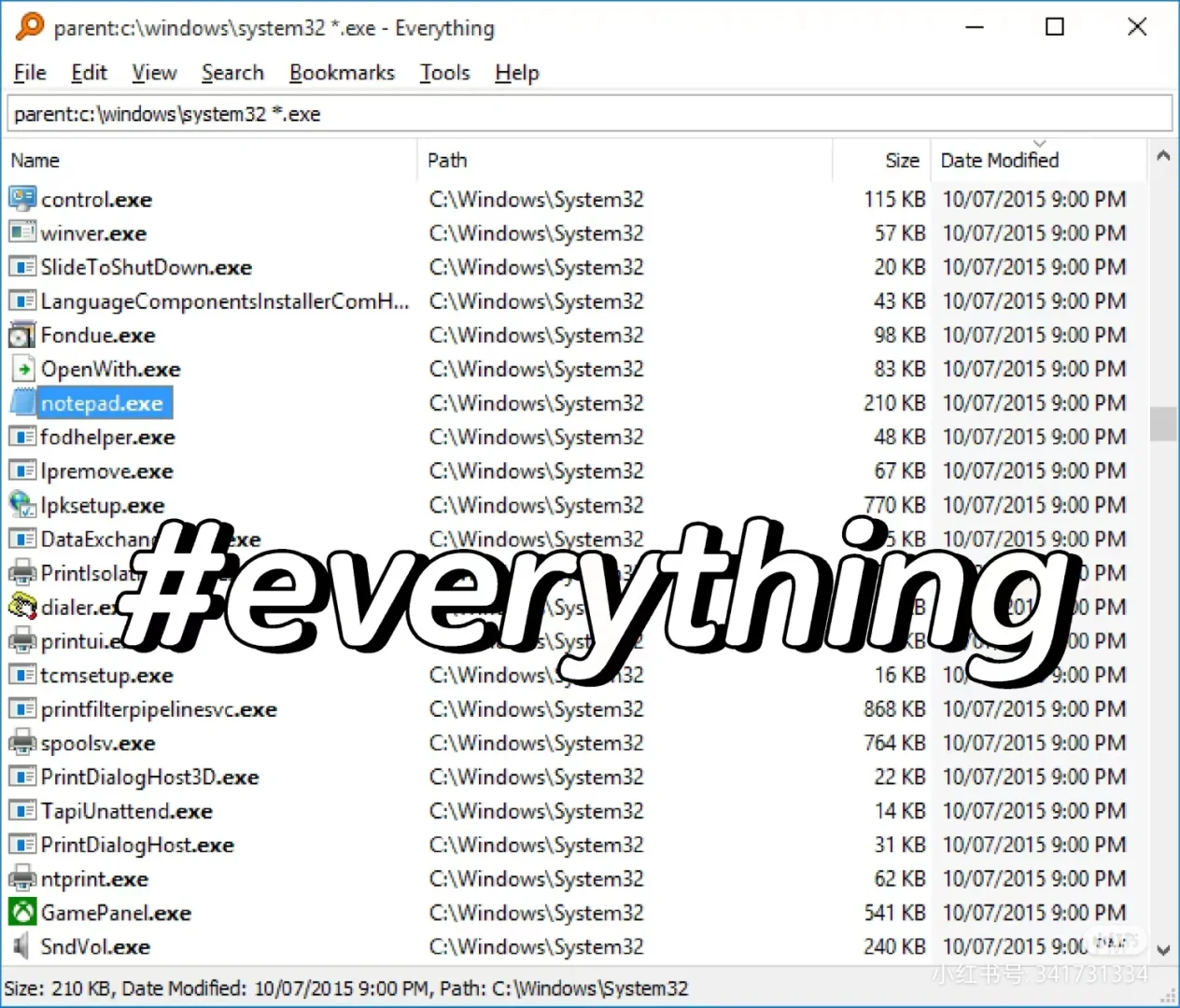Select the lpksetup.exe file name
The width and height of the screenshot is (1180, 1008).
click(103, 505)
